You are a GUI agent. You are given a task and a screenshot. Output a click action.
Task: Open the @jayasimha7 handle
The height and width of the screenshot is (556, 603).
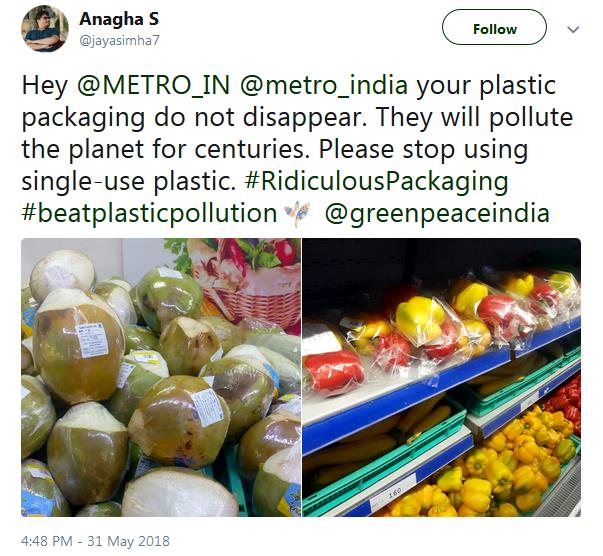[x=119, y=41]
